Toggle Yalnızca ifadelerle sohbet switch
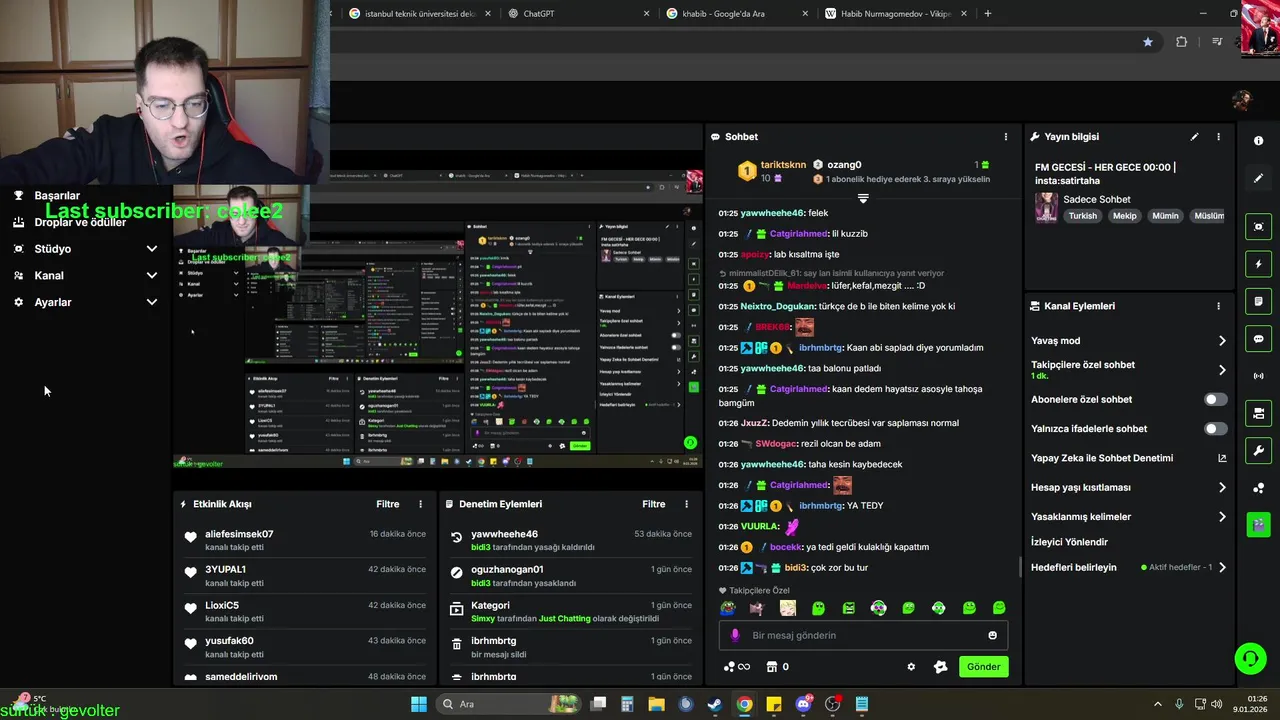 coord(1215,429)
